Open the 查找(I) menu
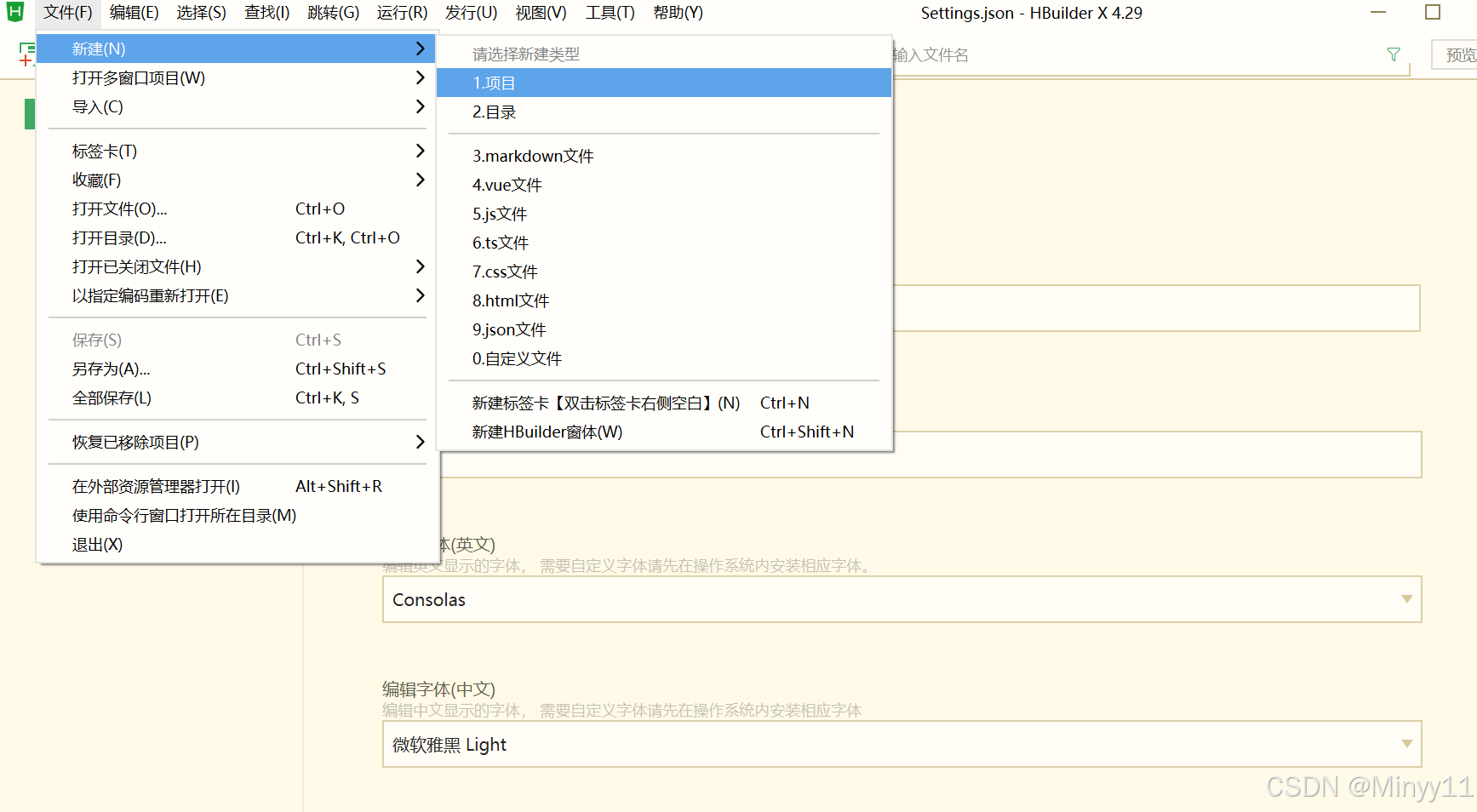This screenshot has width=1477, height=812. (267, 13)
